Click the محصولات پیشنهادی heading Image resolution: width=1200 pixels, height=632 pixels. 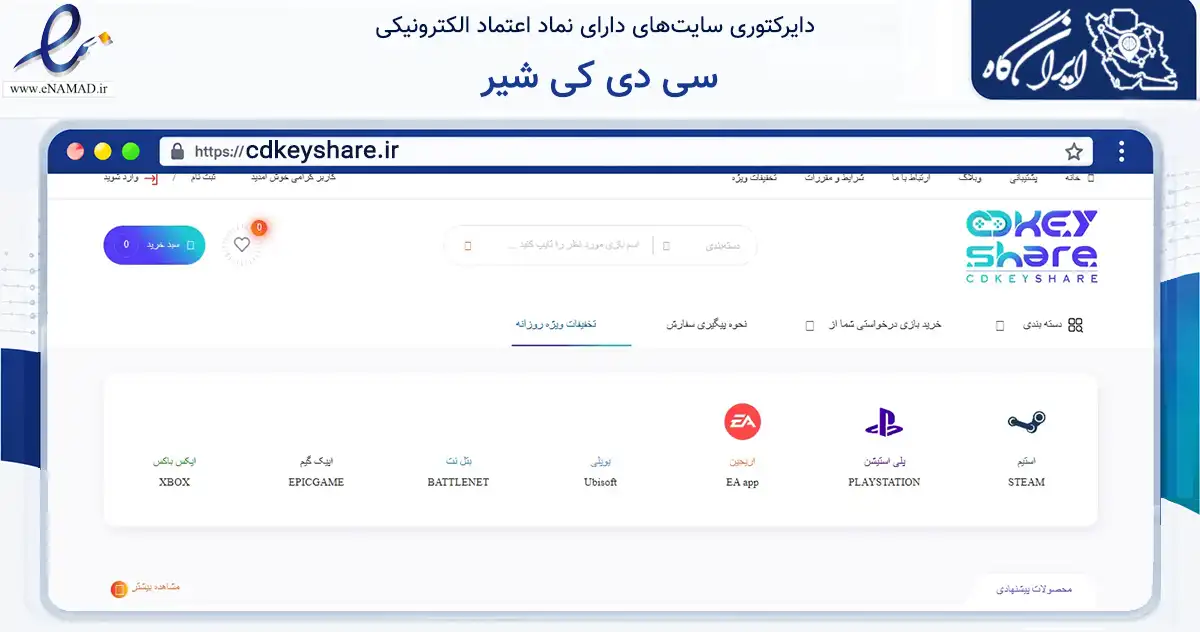click(1034, 589)
